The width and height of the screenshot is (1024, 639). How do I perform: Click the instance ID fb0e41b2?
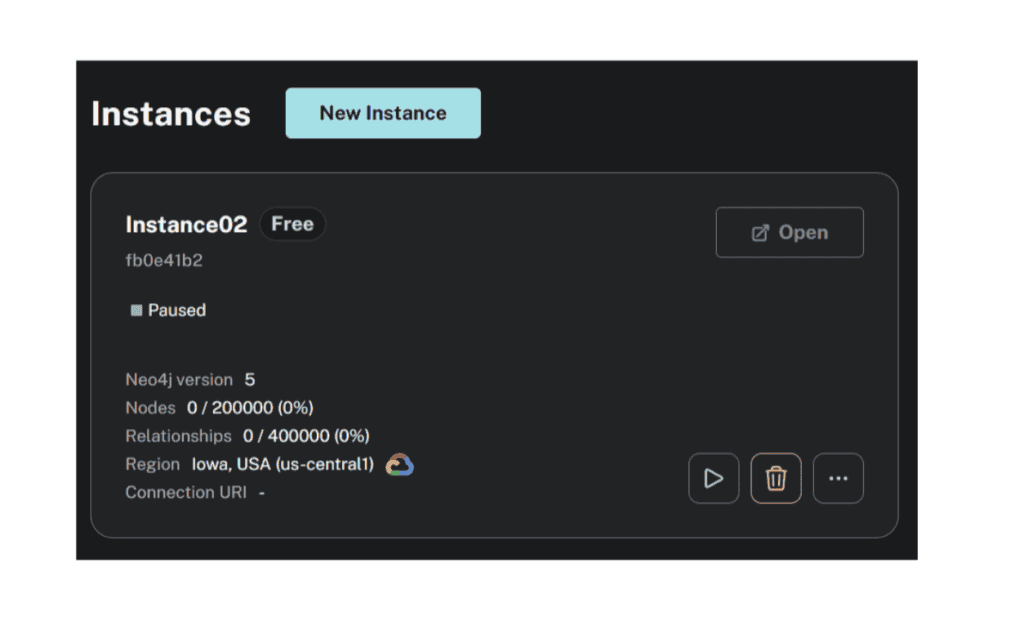click(x=164, y=260)
